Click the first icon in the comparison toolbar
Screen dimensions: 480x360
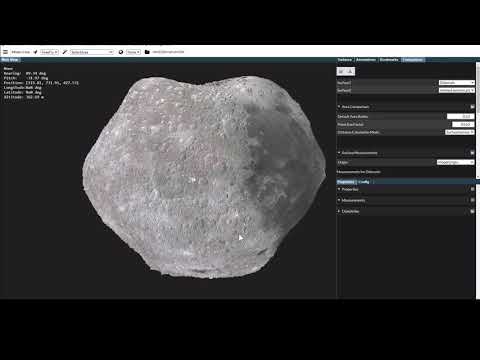(341, 71)
